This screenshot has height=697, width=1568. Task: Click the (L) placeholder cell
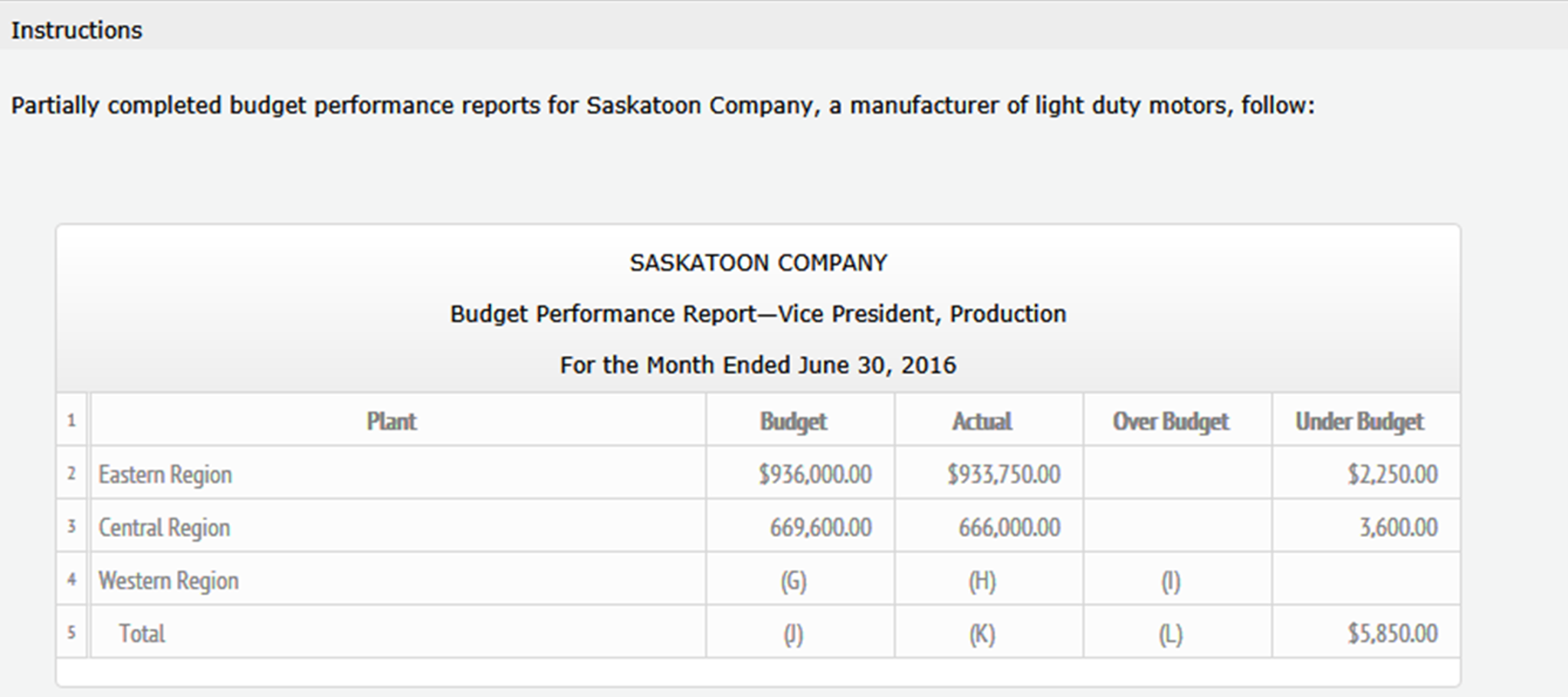pos(1170,634)
